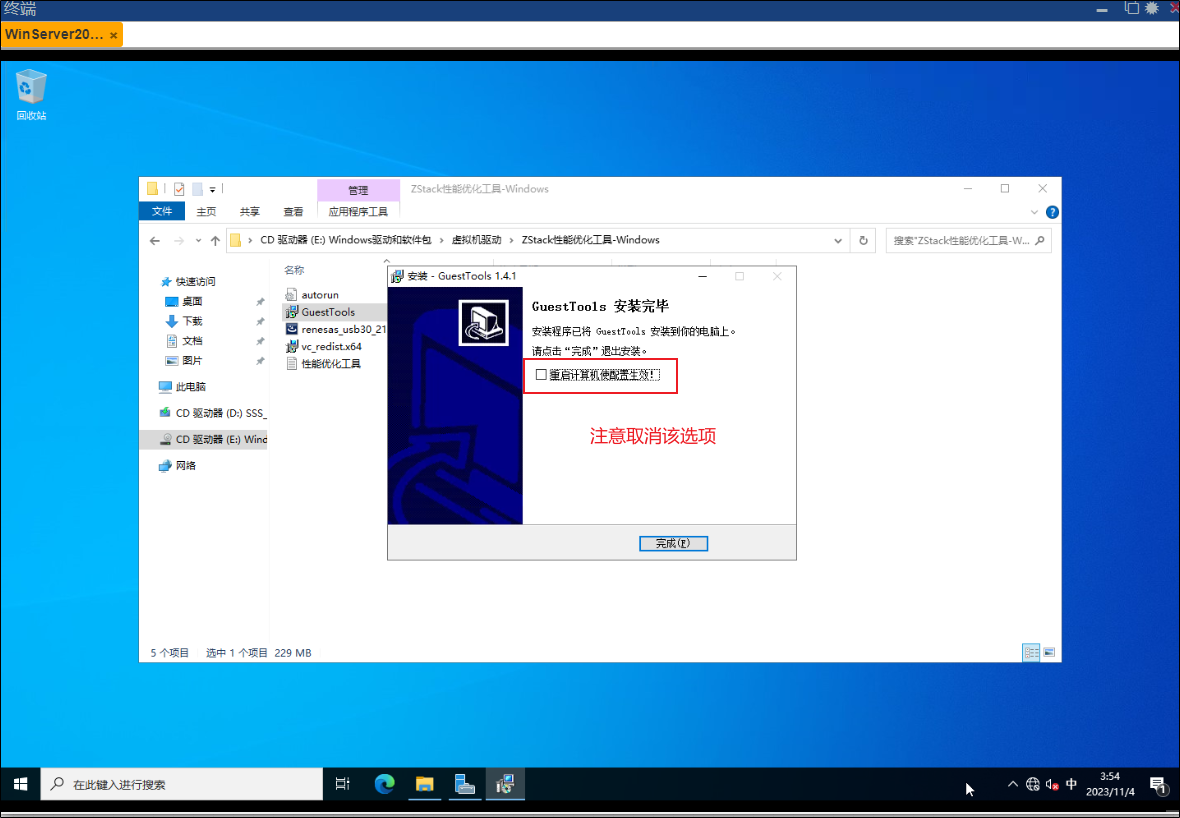Image resolution: width=1180 pixels, height=818 pixels.
Task: Click the taskbar search box
Action: coord(181,784)
